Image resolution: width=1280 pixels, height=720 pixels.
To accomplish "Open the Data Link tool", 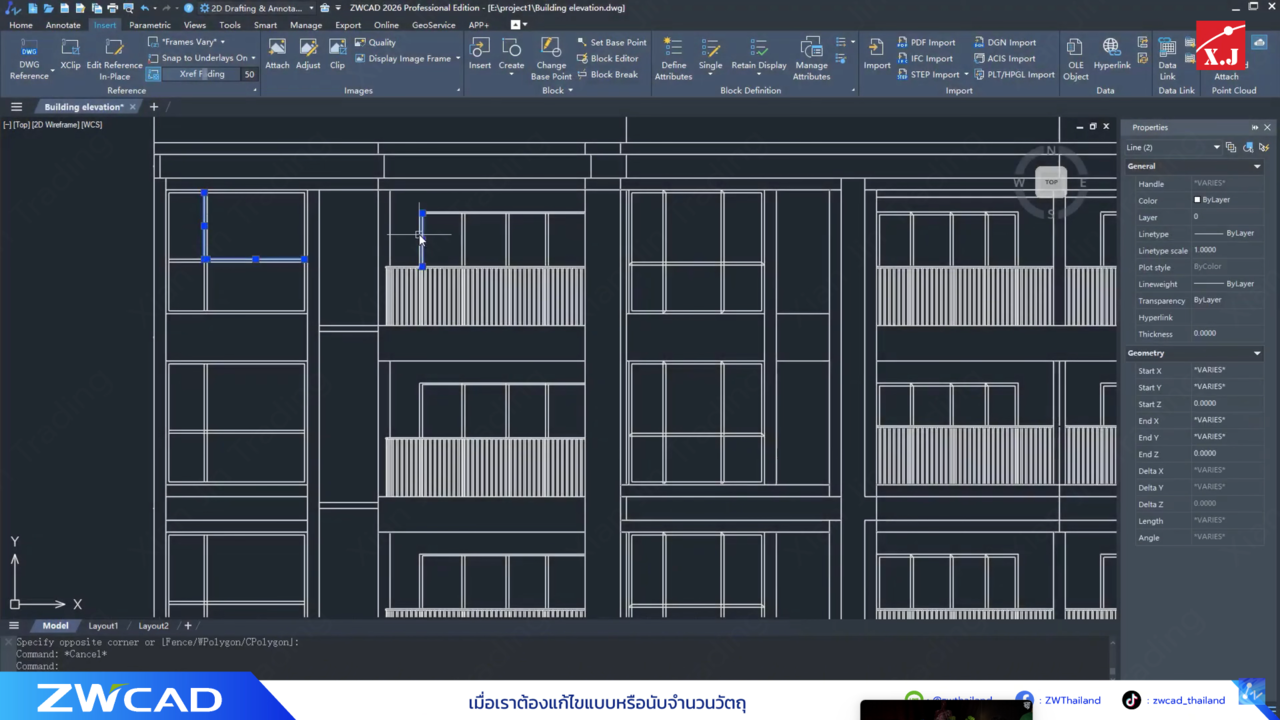I will [1167, 59].
